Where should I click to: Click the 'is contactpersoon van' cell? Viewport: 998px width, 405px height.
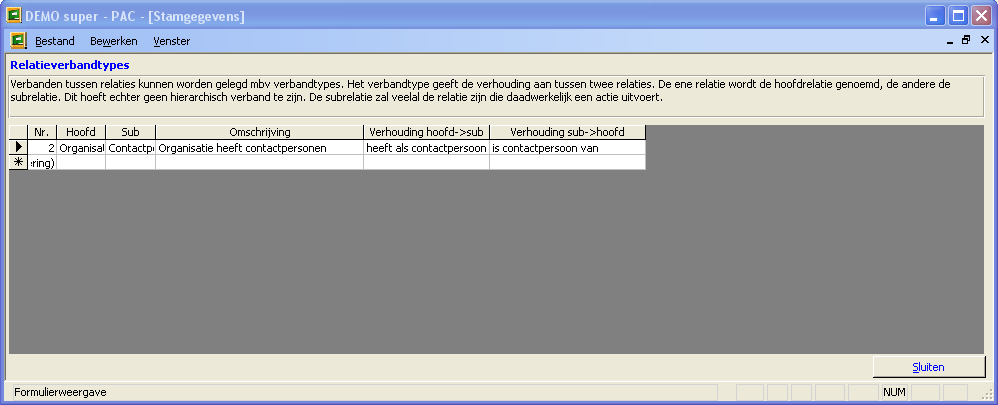click(x=568, y=148)
